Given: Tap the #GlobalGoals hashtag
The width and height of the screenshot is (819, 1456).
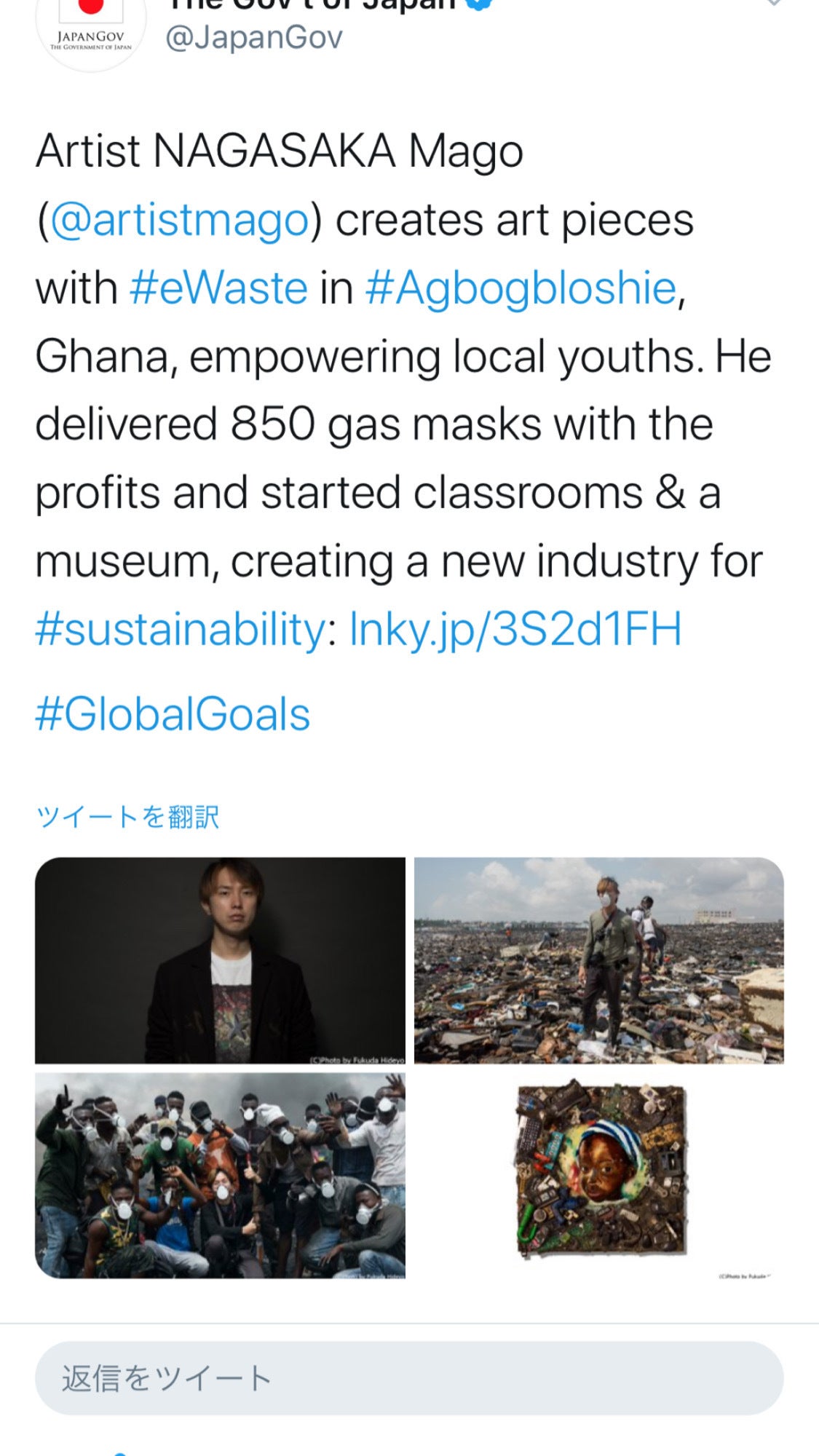Looking at the screenshot, I should coord(173,714).
